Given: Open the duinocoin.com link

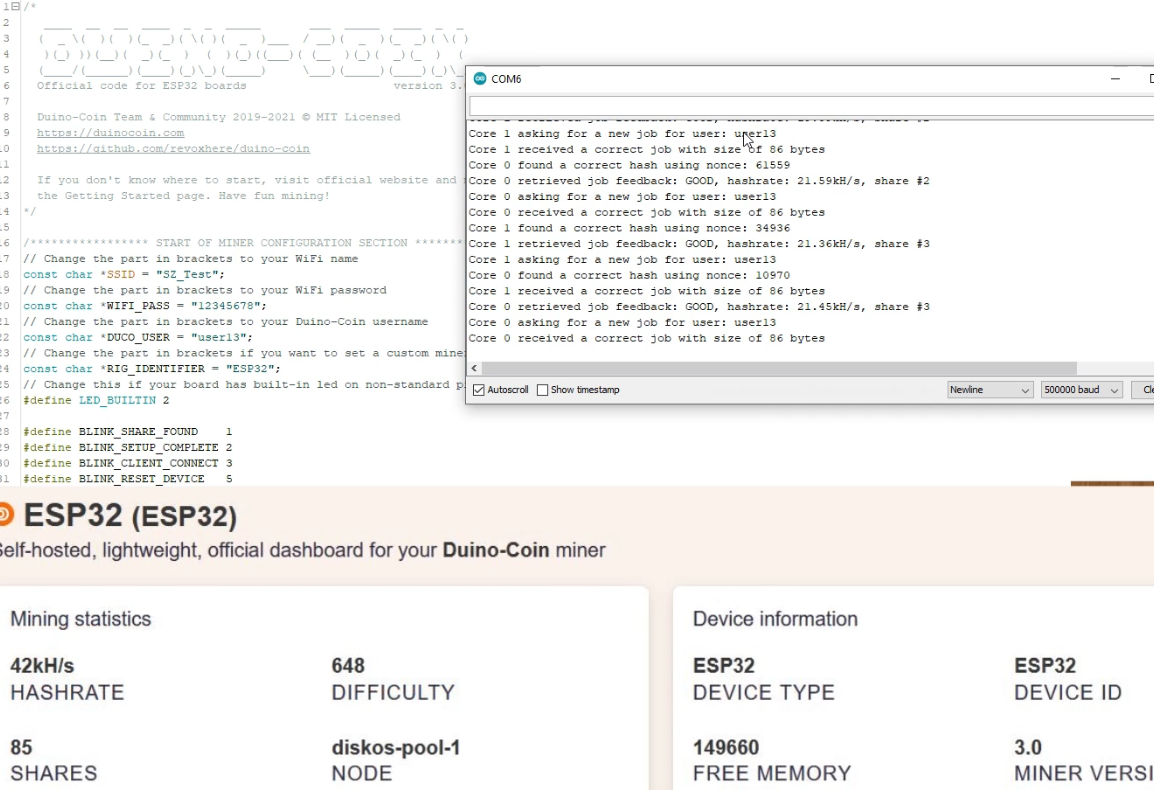Looking at the screenshot, I should coord(110,132).
